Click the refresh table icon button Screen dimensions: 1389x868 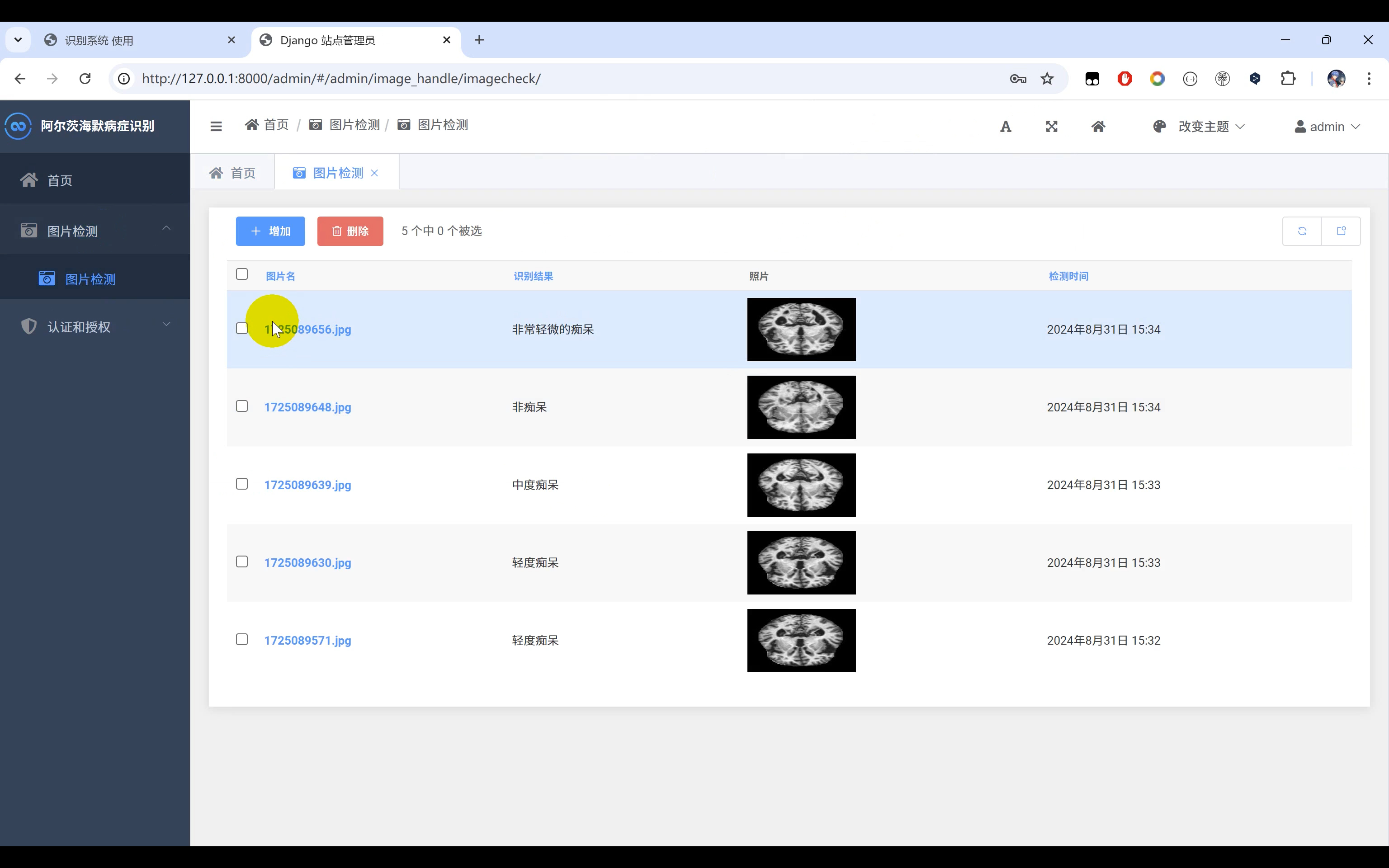(x=1302, y=231)
